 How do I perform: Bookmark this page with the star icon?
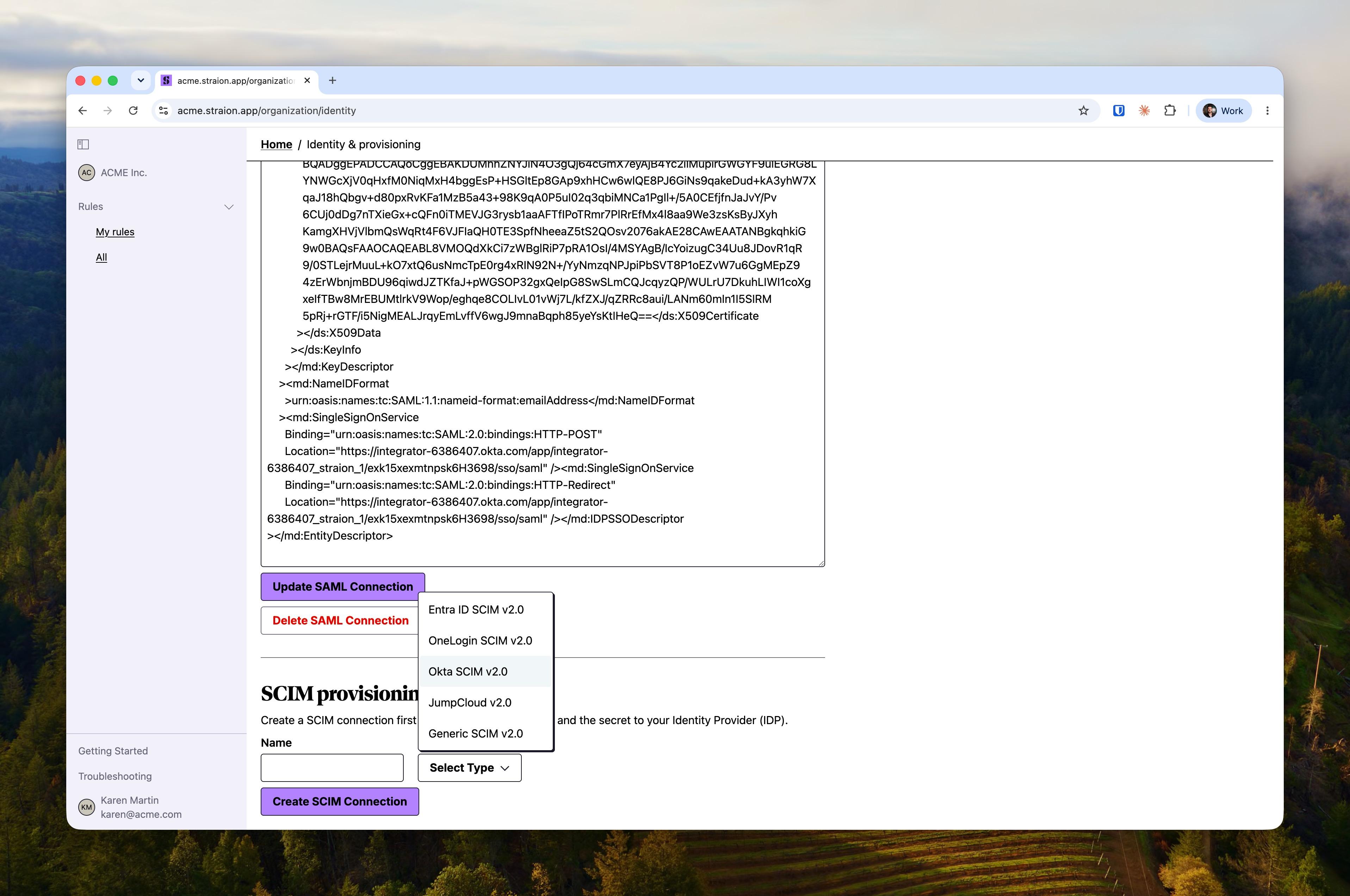pos(1083,111)
